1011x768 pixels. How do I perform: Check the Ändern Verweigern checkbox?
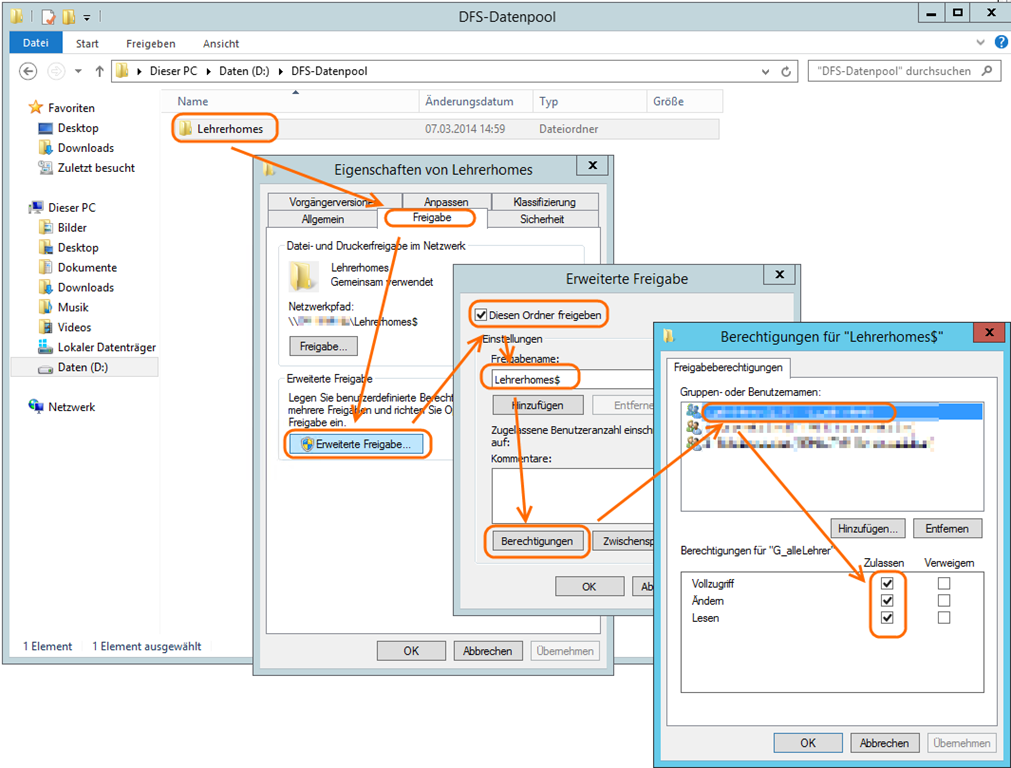(x=943, y=601)
